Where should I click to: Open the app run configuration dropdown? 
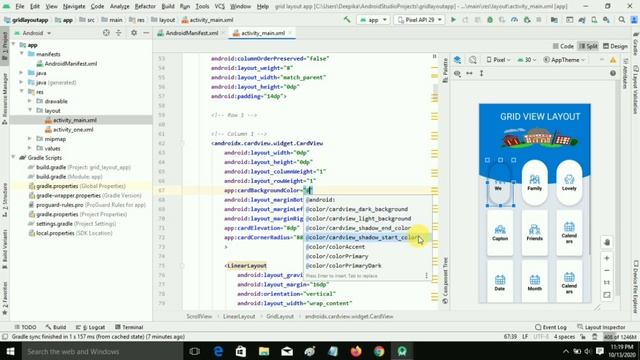coord(373,20)
